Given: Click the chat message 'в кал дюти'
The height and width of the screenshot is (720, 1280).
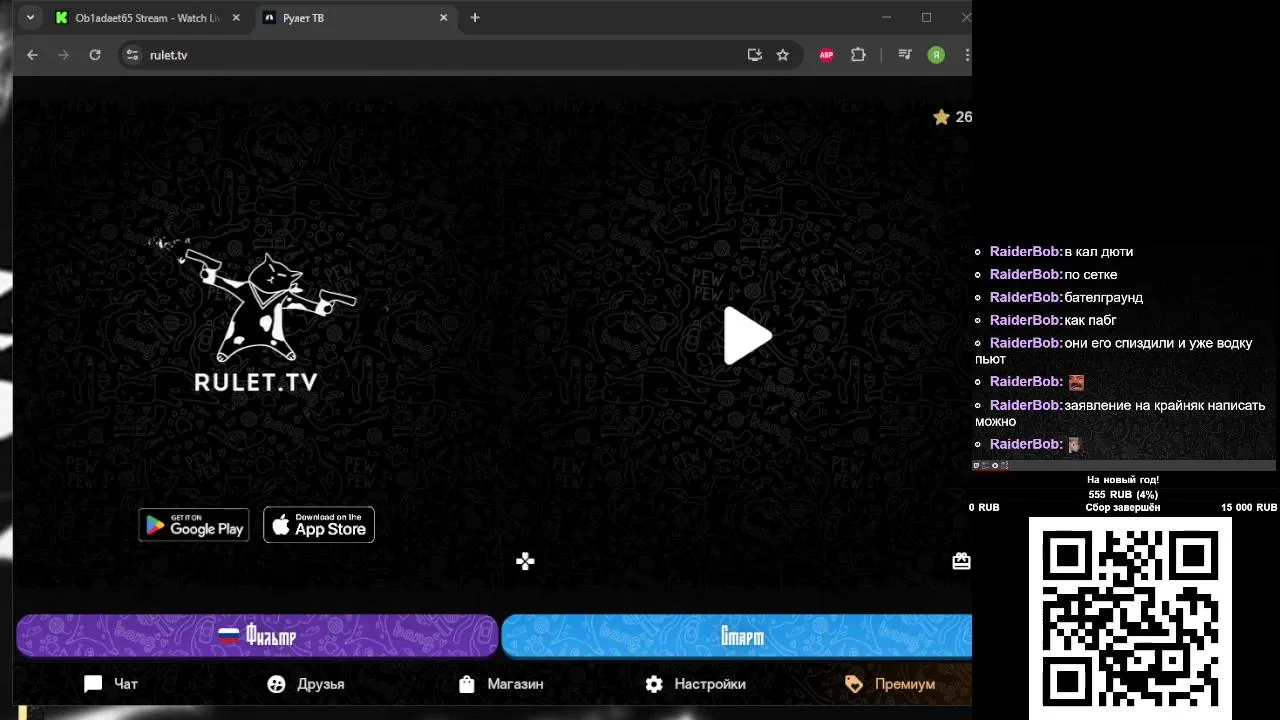Looking at the screenshot, I should (x=1099, y=252).
